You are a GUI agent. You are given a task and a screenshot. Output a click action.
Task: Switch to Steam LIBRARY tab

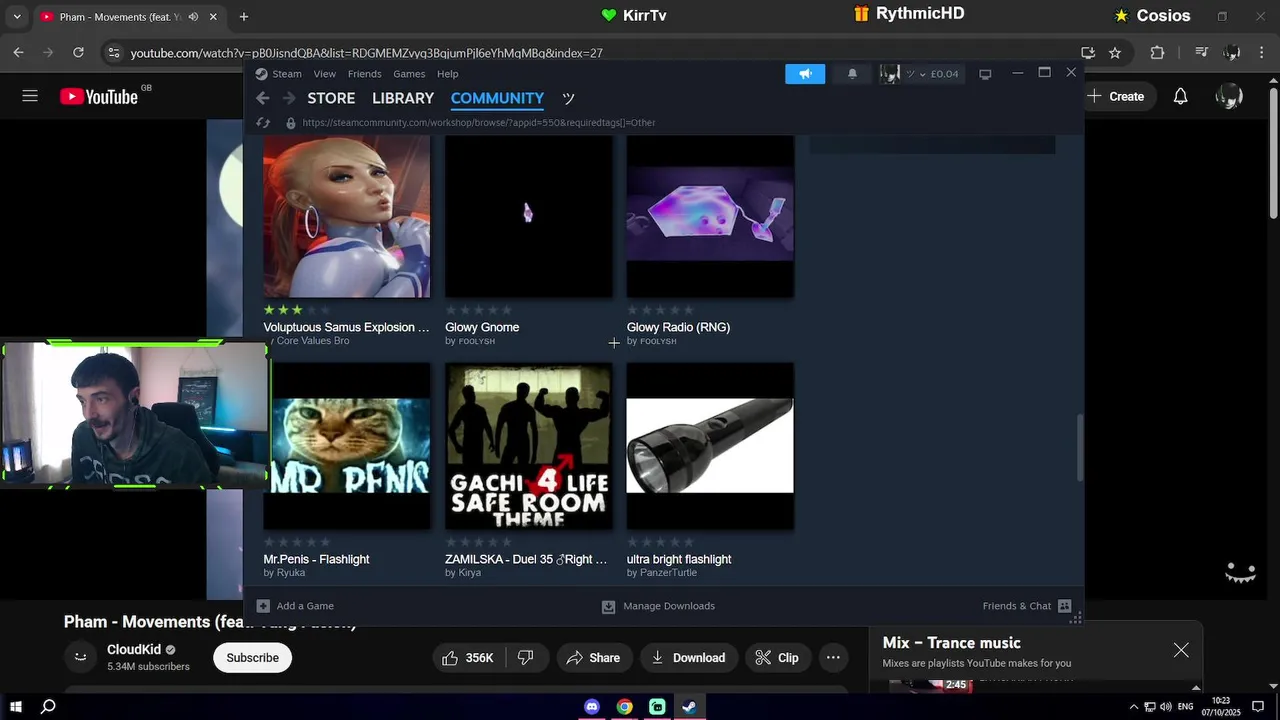tap(403, 98)
